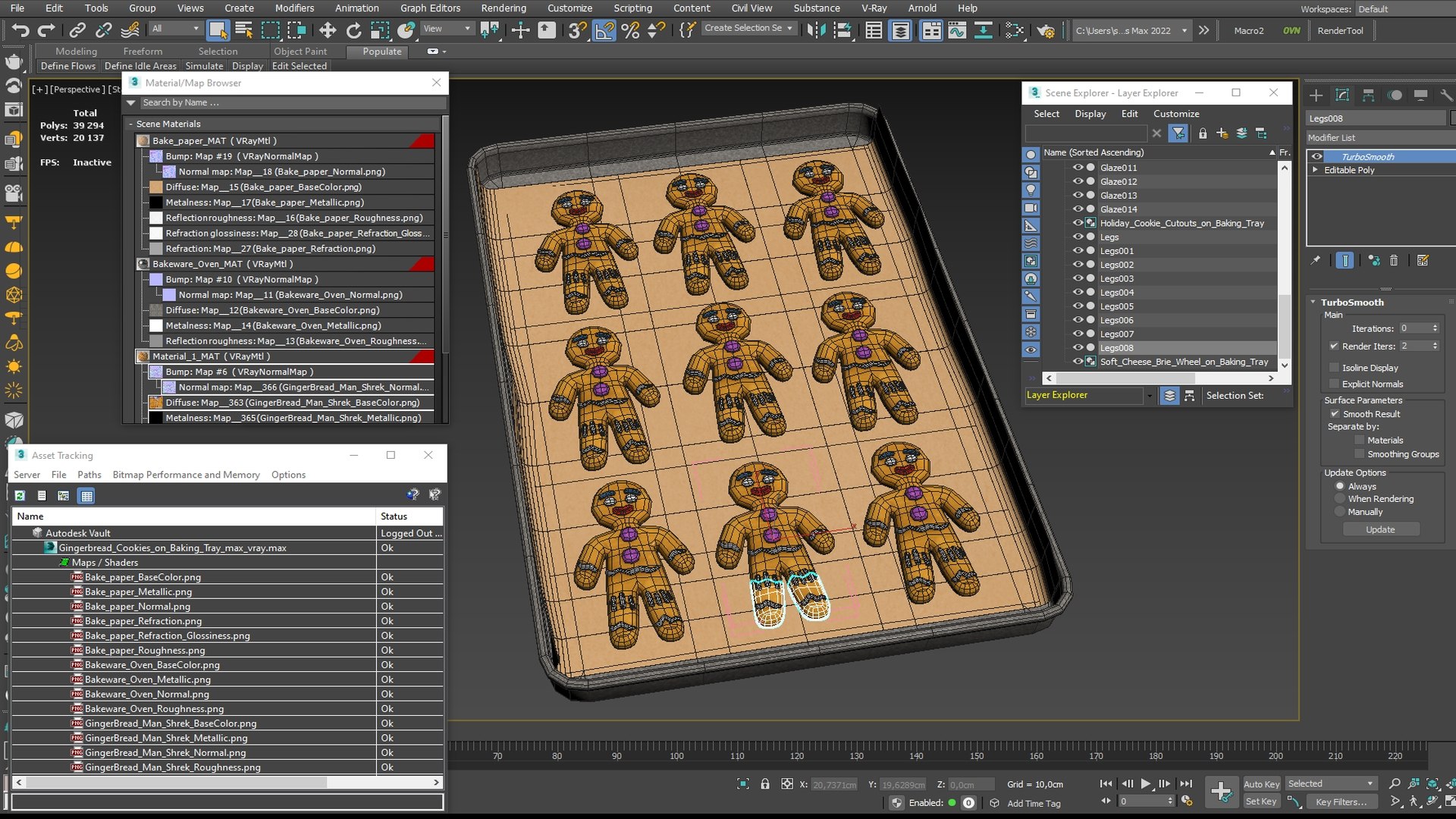Click the Unlink Selection icon
Image resolution: width=1456 pixels, height=819 pixels.
104,30
